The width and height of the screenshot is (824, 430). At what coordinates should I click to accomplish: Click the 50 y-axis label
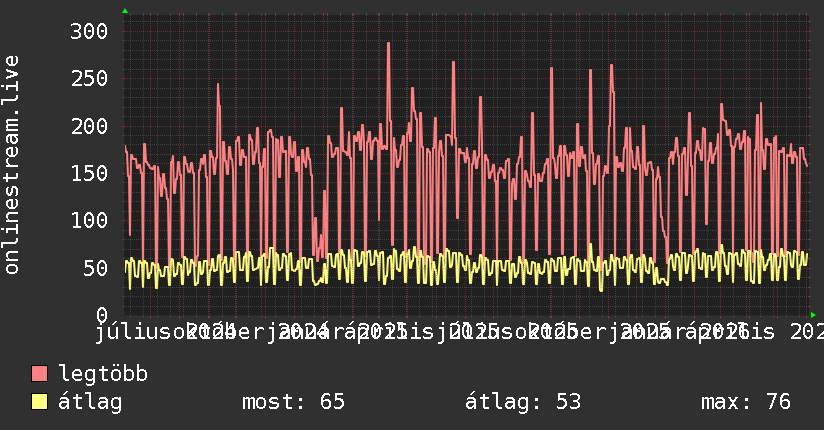coord(95,268)
